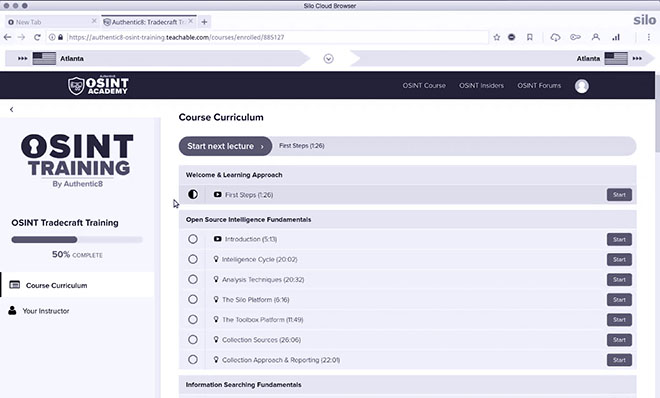Click the video icon beside First Steps
The height and width of the screenshot is (398, 660).
click(x=217, y=194)
